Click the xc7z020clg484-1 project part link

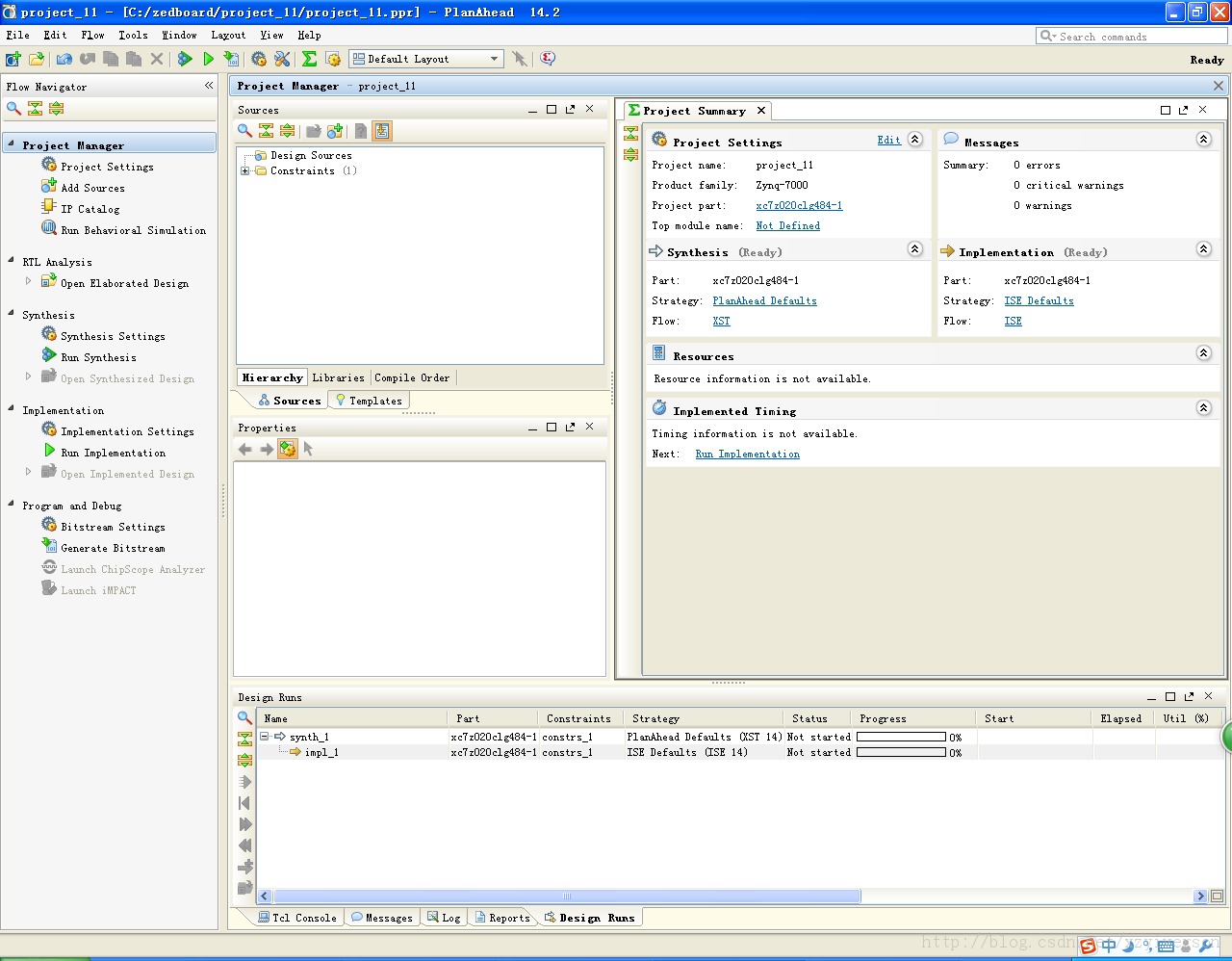pyautogui.click(x=799, y=206)
